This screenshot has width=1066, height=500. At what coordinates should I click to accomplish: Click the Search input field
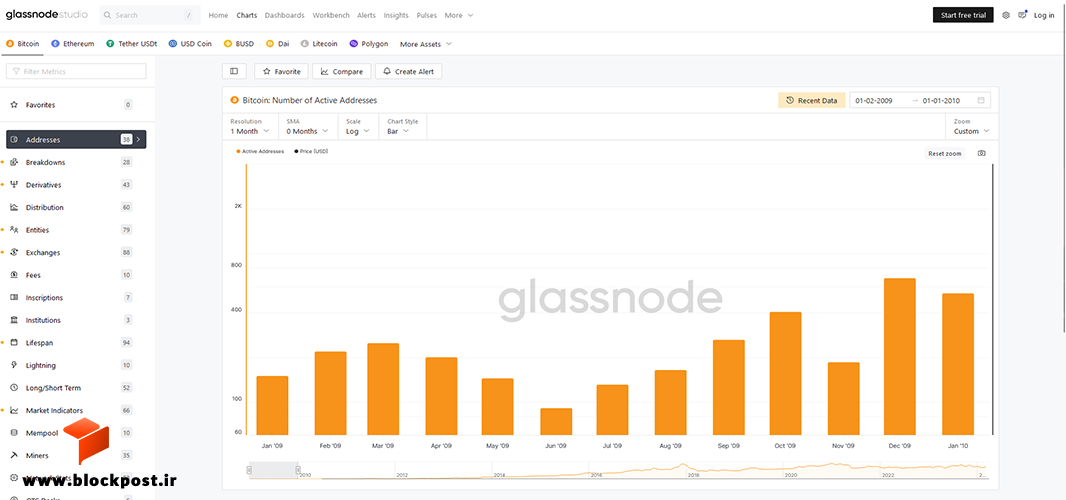pyautogui.click(x=150, y=15)
